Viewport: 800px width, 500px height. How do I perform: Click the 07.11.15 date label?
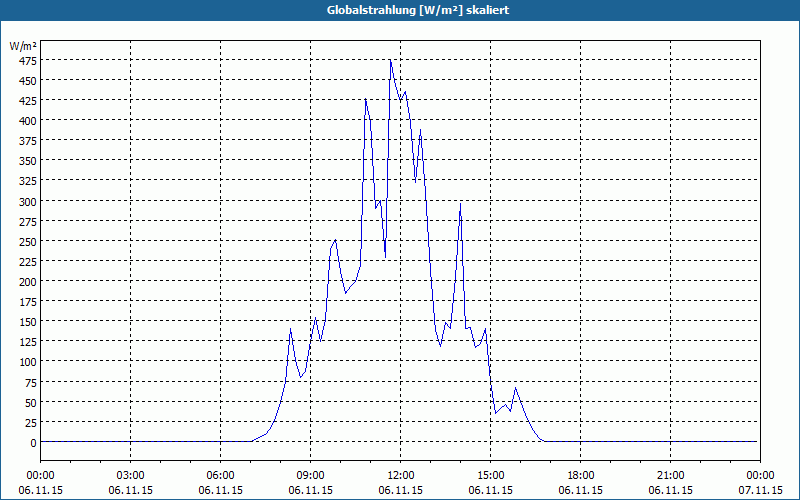pos(760,490)
